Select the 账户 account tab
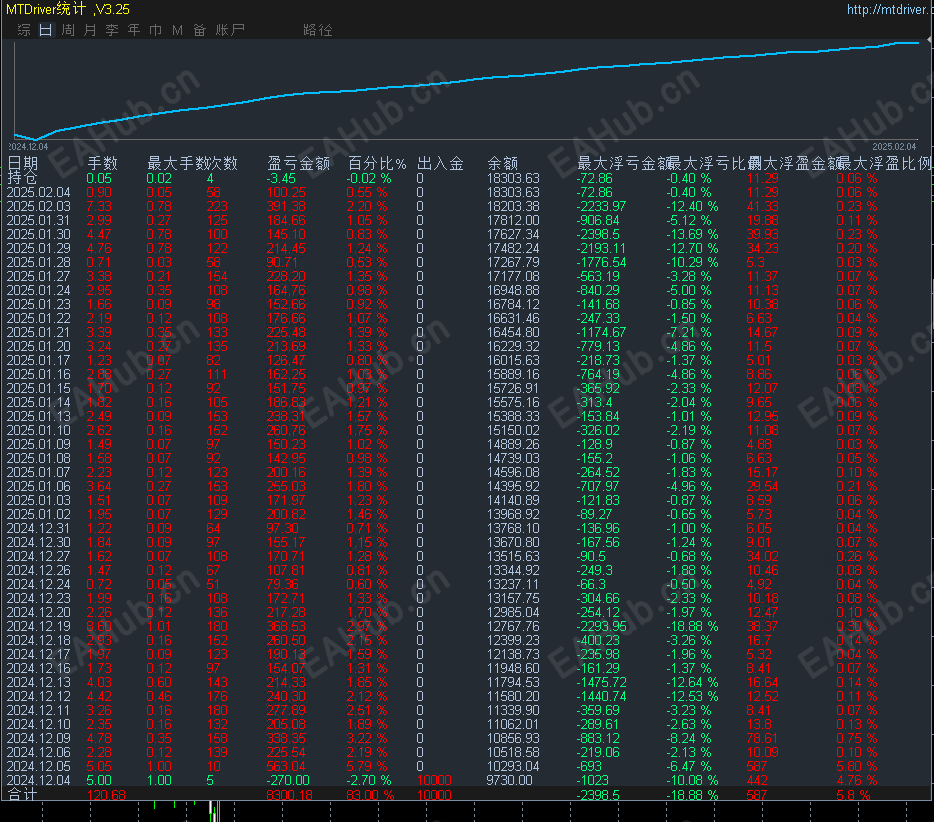This screenshot has height=822, width=934. click(230, 30)
